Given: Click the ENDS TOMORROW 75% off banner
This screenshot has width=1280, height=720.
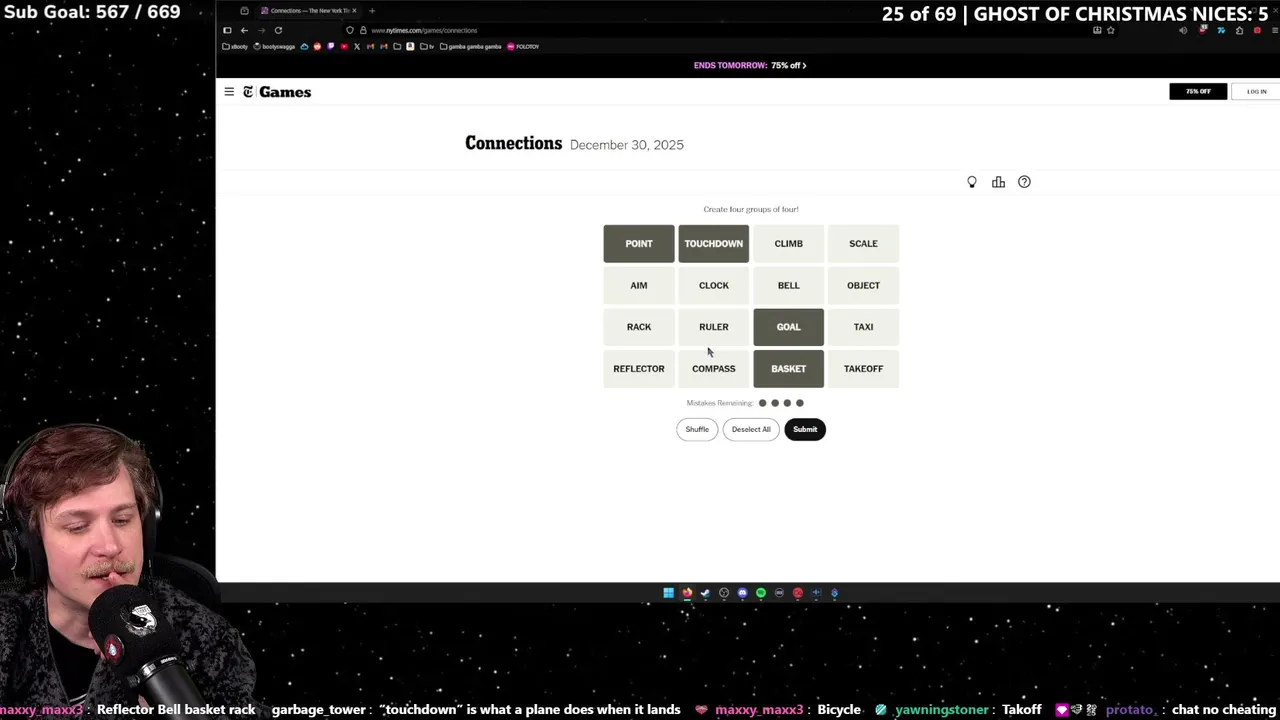Looking at the screenshot, I should point(750,65).
